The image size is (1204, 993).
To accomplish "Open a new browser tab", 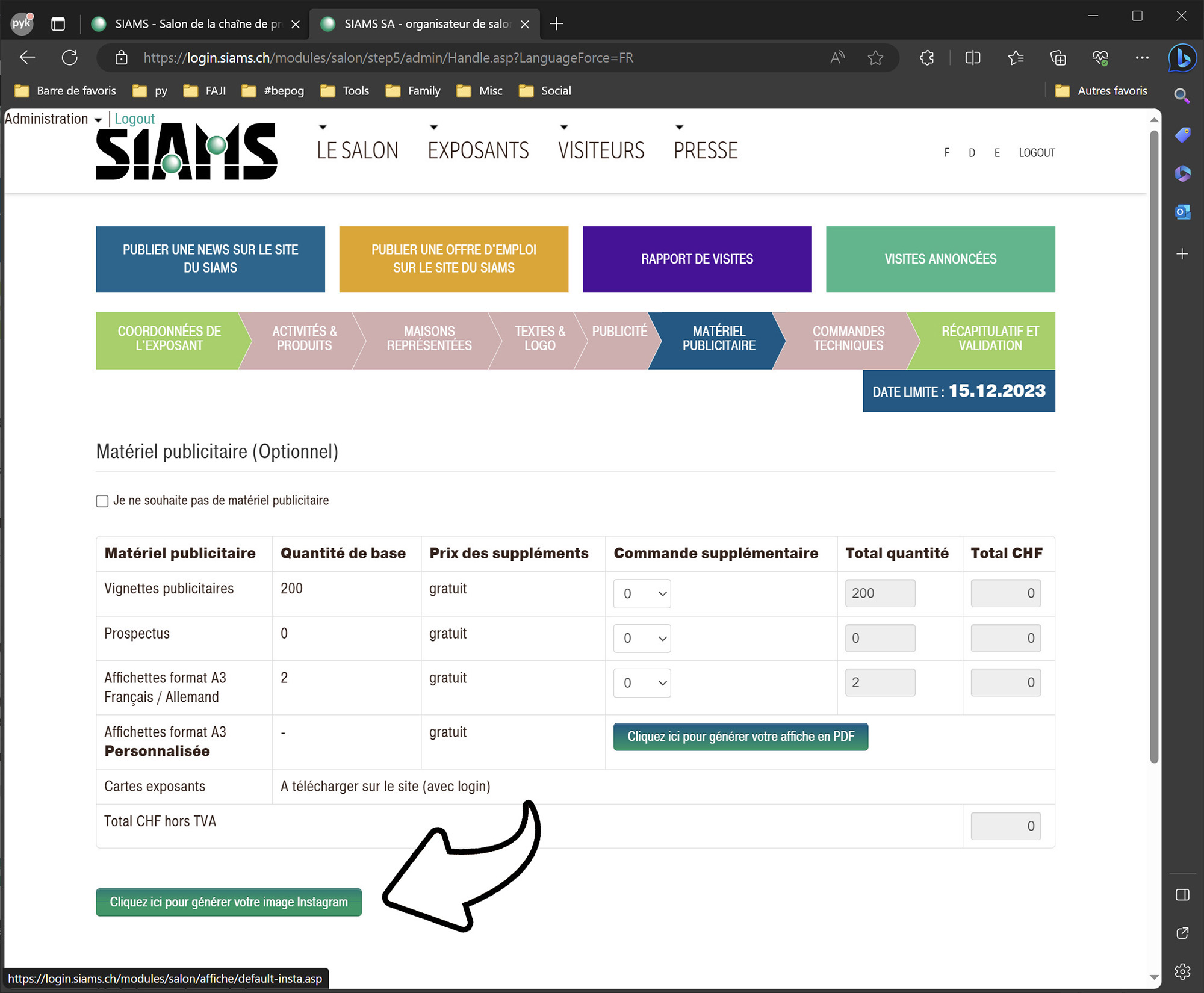I will pyautogui.click(x=557, y=24).
